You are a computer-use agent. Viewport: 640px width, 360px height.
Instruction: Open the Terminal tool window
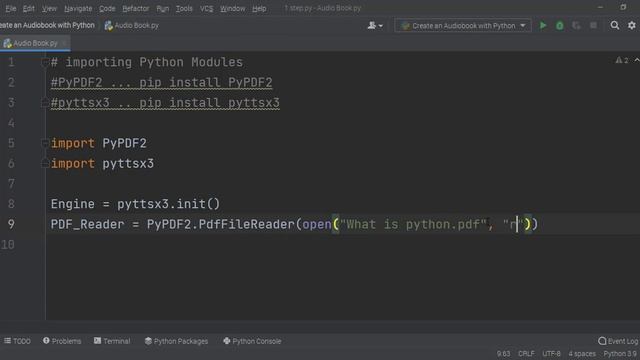tap(112, 341)
